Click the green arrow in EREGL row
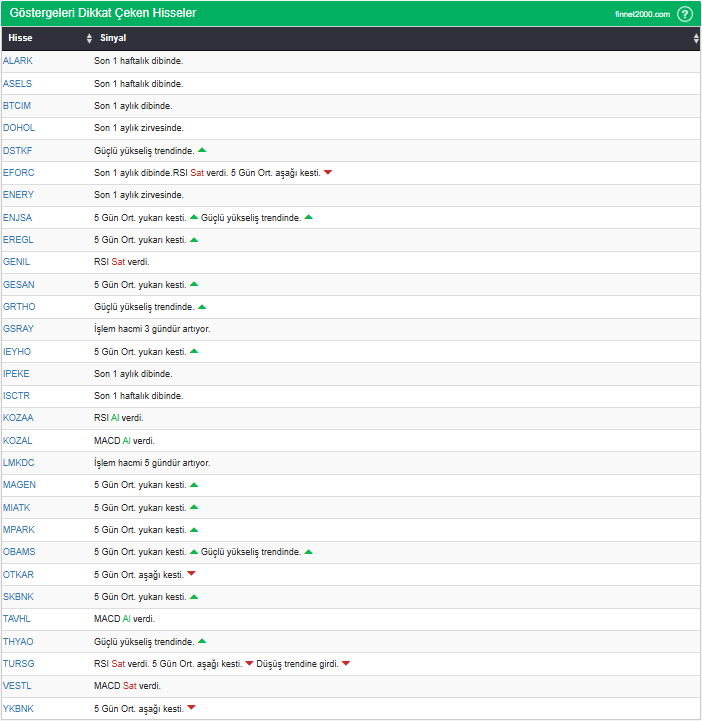 [x=194, y=239]
